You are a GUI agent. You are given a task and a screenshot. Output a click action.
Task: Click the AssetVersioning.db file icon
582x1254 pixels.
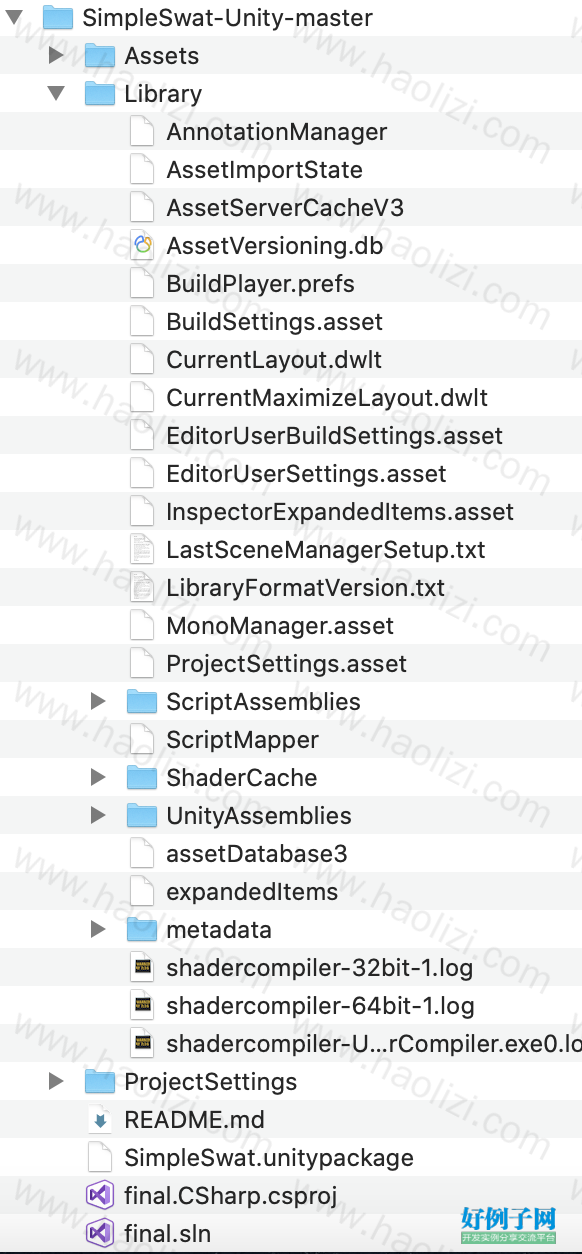(143, 246)
